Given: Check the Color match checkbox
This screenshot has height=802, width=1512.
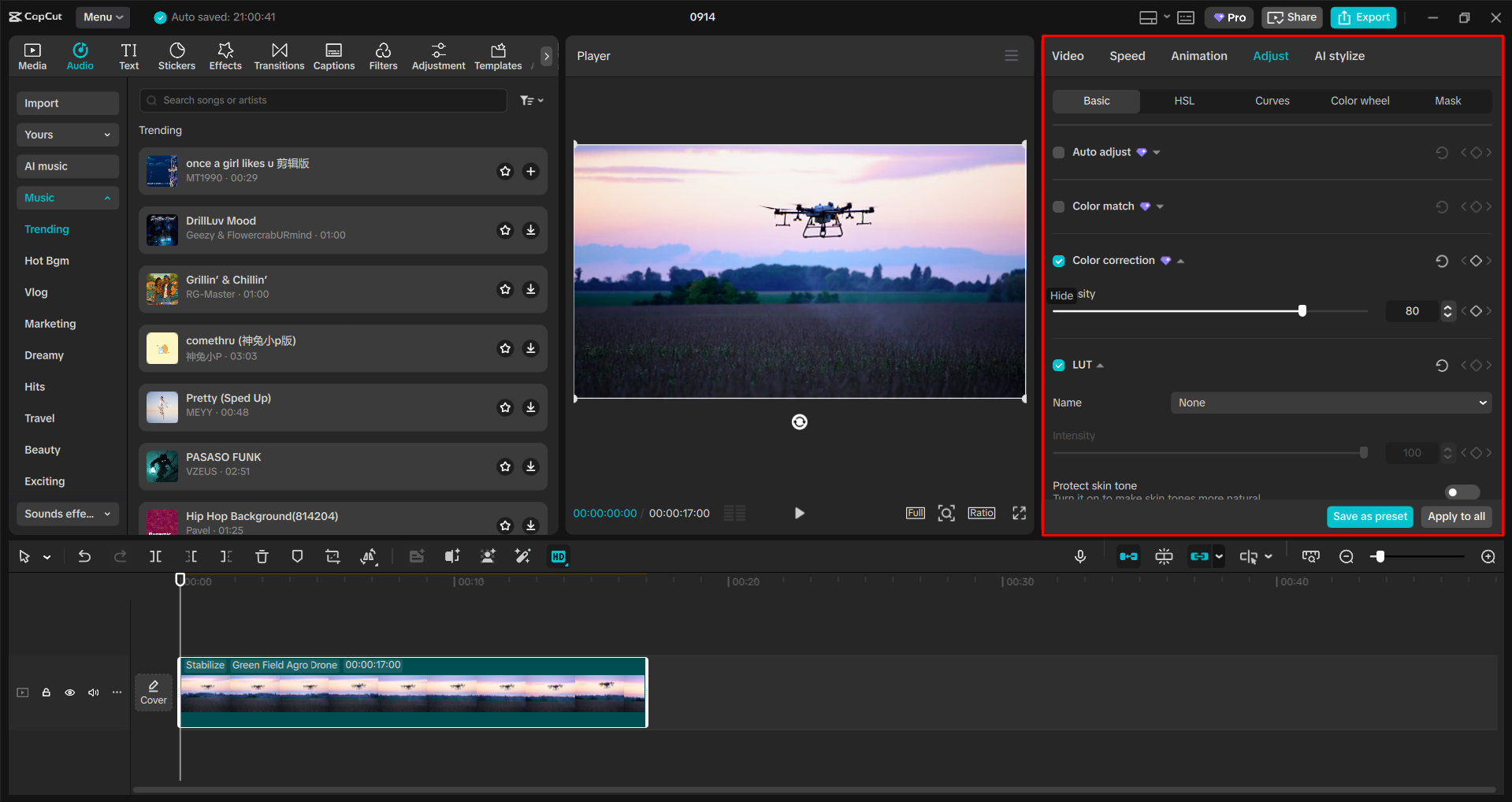Looking at the screenshot, I should tap(1058, 206).
